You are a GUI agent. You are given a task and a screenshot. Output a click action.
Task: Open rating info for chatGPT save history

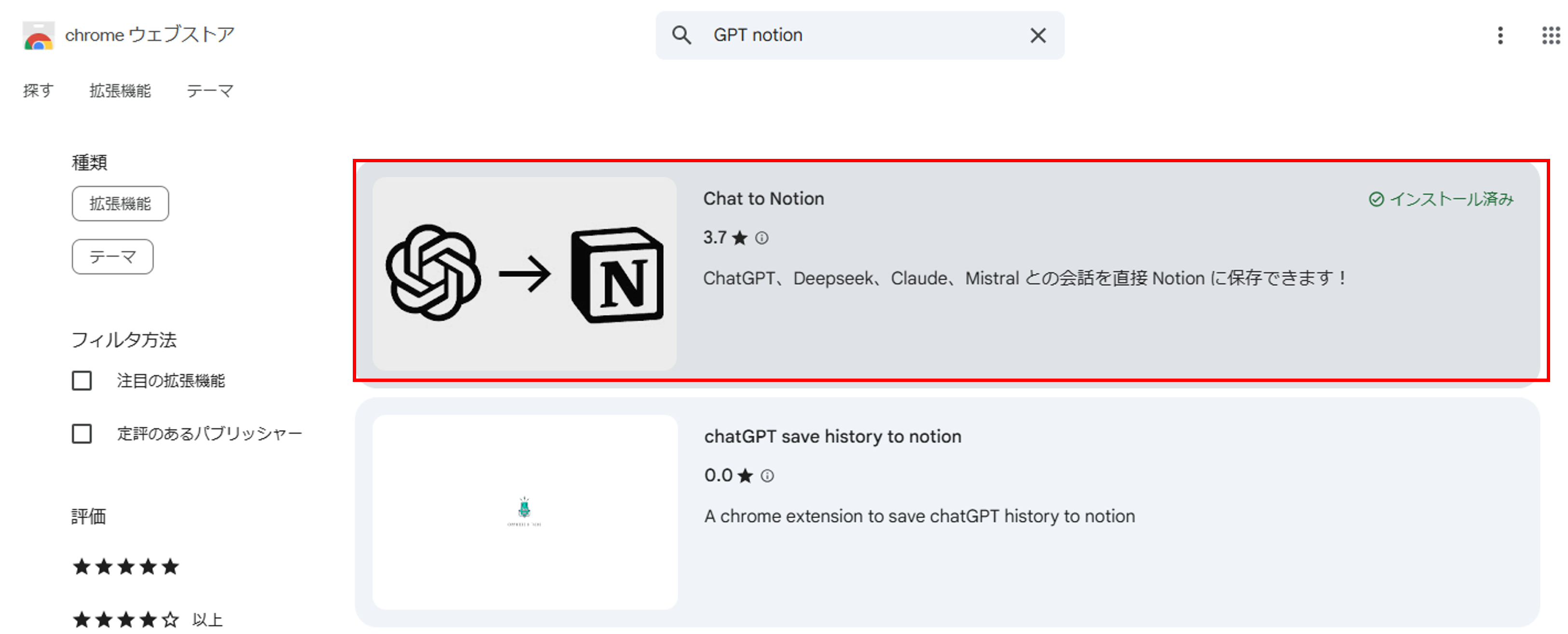click(x=767, y=476)
